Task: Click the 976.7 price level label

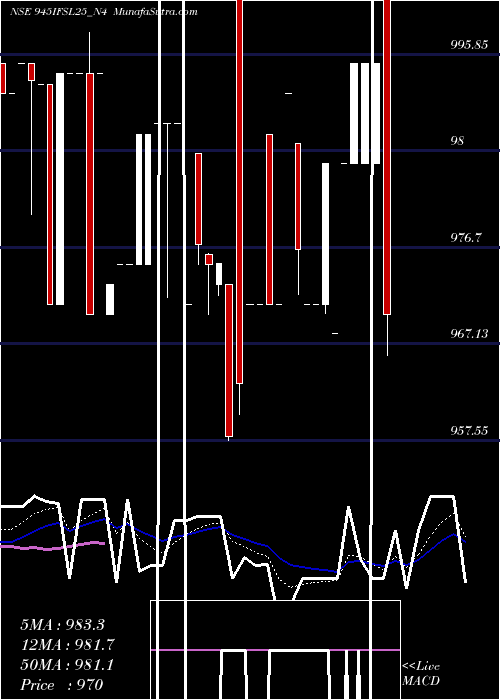Action: 466,238
